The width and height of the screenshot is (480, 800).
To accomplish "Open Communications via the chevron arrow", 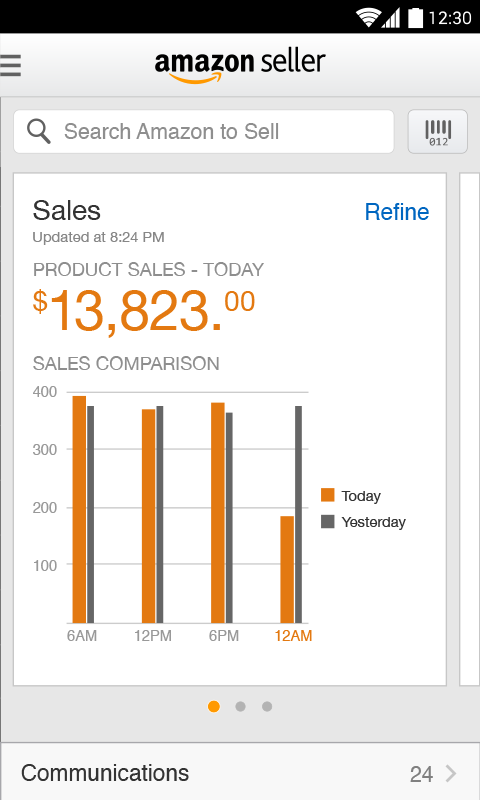I will [451, 773].
